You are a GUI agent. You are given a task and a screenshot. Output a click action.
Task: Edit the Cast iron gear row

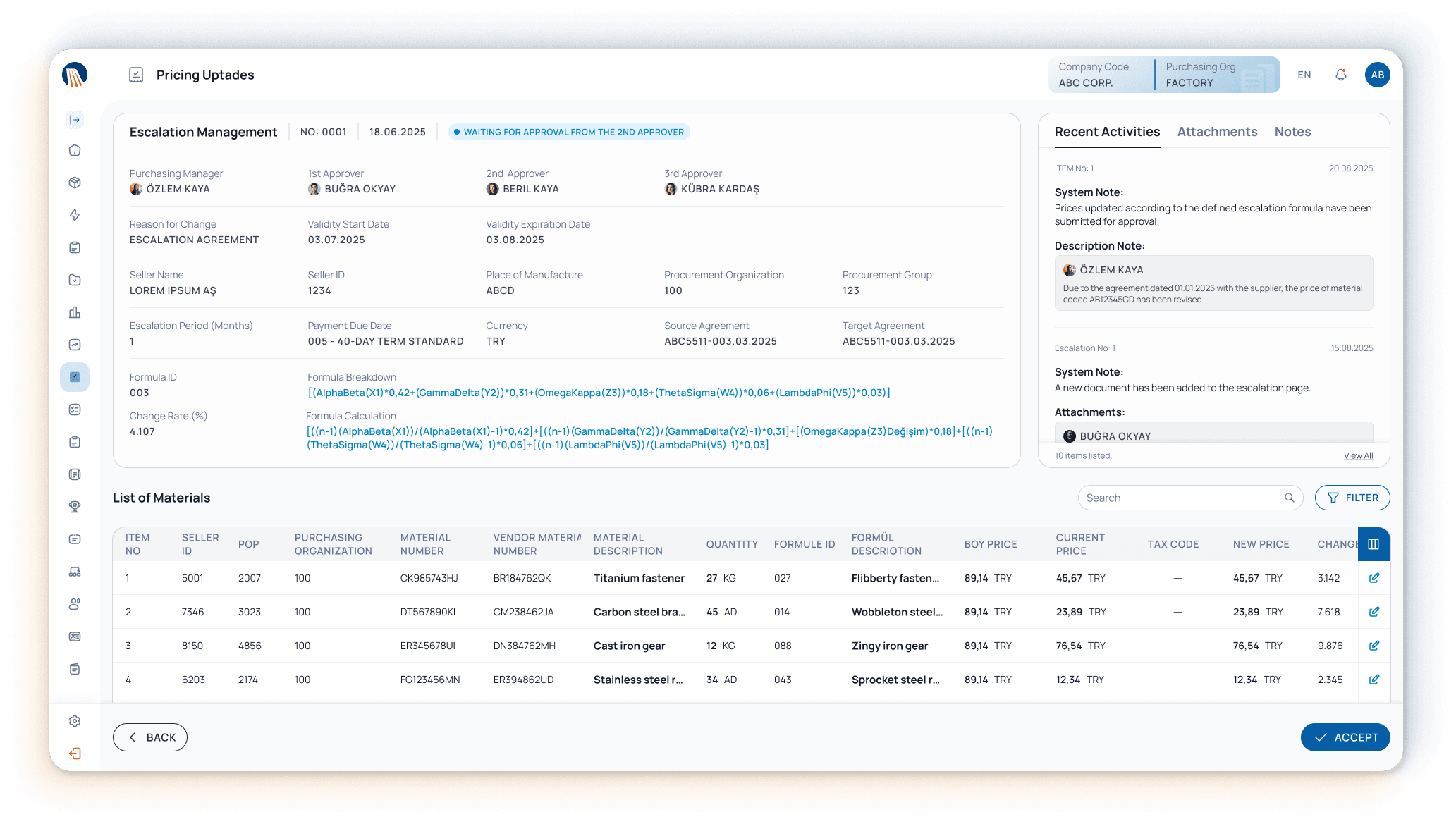tap(1374, 646)
